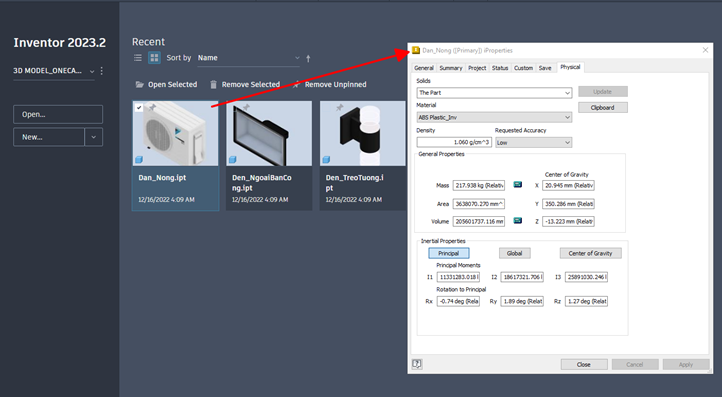Switch Recent files to grid view
This screenshot has width=722, height=397.
(154, 58)
